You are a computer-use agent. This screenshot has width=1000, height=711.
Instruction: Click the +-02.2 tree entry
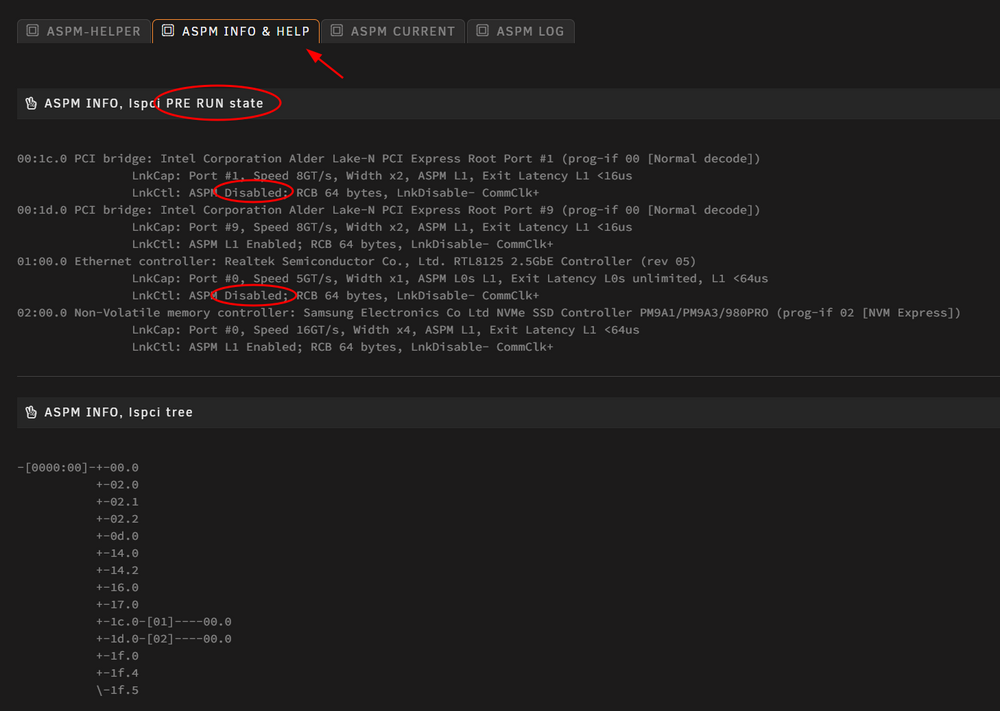(x=117, y=519)
